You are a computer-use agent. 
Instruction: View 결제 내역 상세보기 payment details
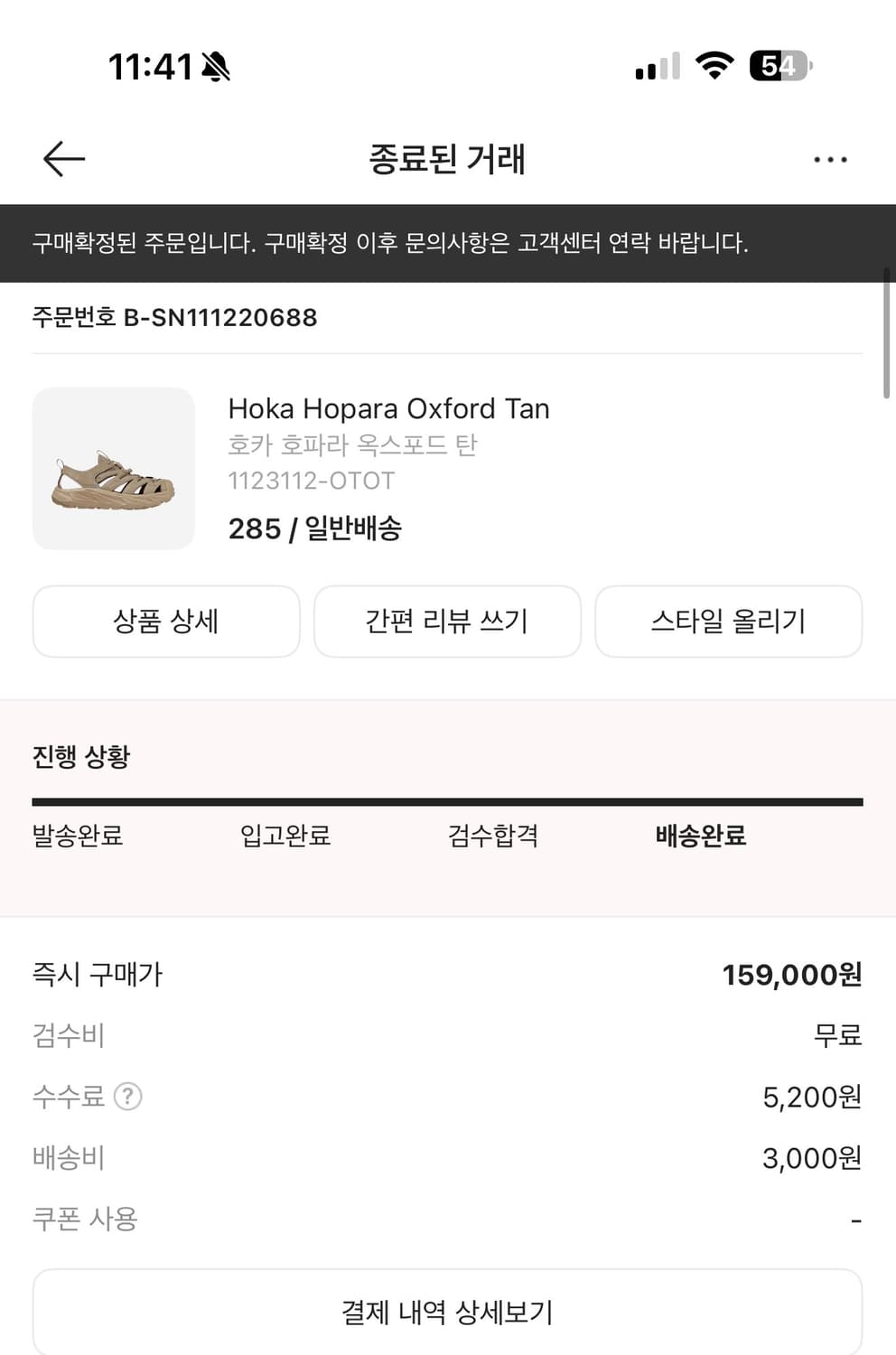coord(447,1312)
